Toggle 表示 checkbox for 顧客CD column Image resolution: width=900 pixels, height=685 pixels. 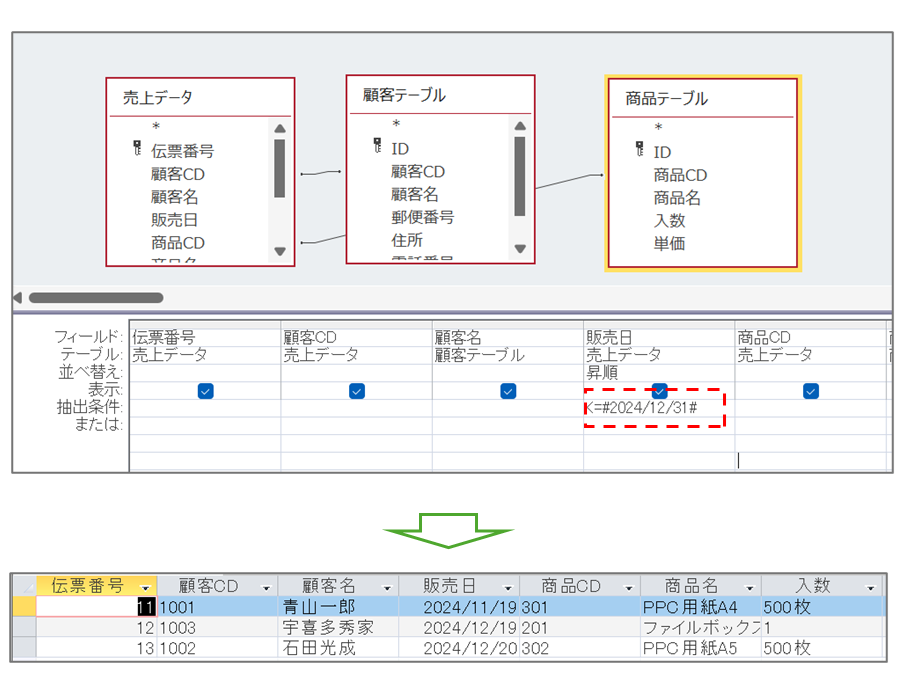tap(356, 391)
